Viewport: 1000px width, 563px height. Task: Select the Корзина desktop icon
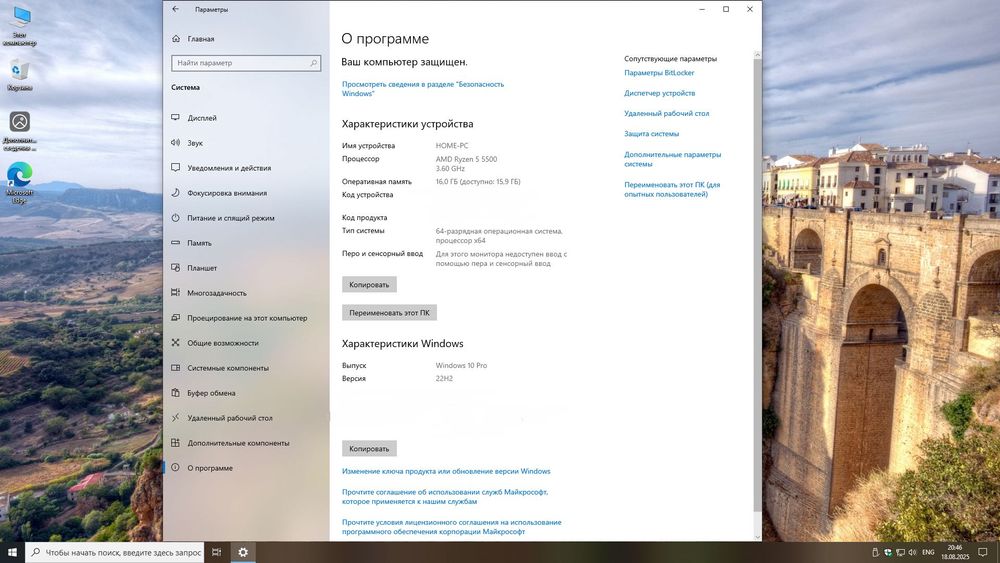pyautogui.click(x=20, y=75)
